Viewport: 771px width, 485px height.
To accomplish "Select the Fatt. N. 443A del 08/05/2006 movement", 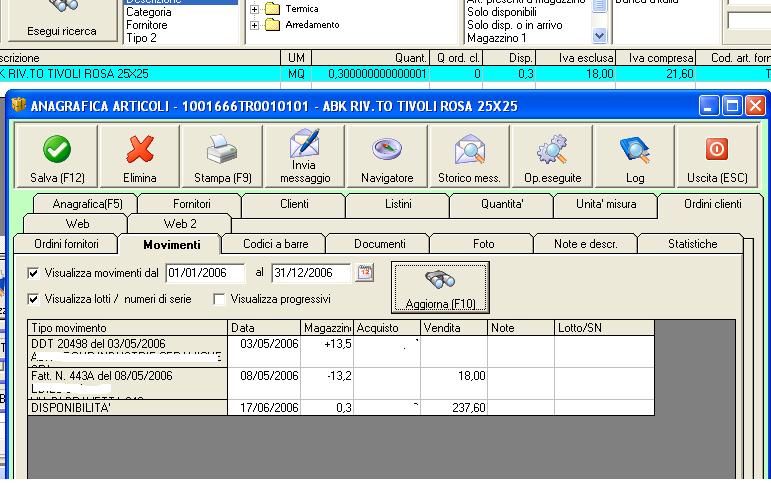I will point(127,383).
